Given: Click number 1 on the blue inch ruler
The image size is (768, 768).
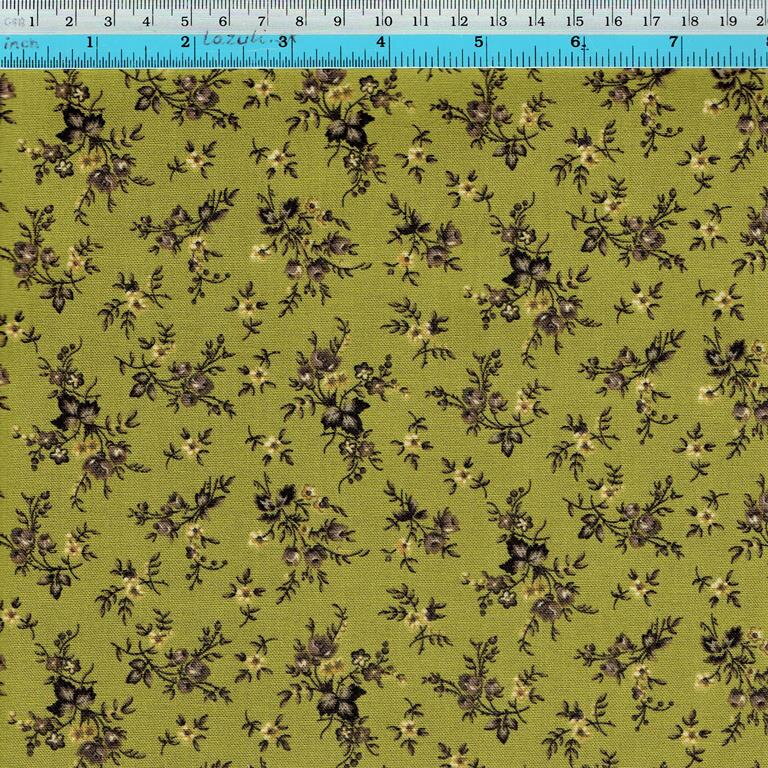Looking at the screenshot, I should 90,42.
